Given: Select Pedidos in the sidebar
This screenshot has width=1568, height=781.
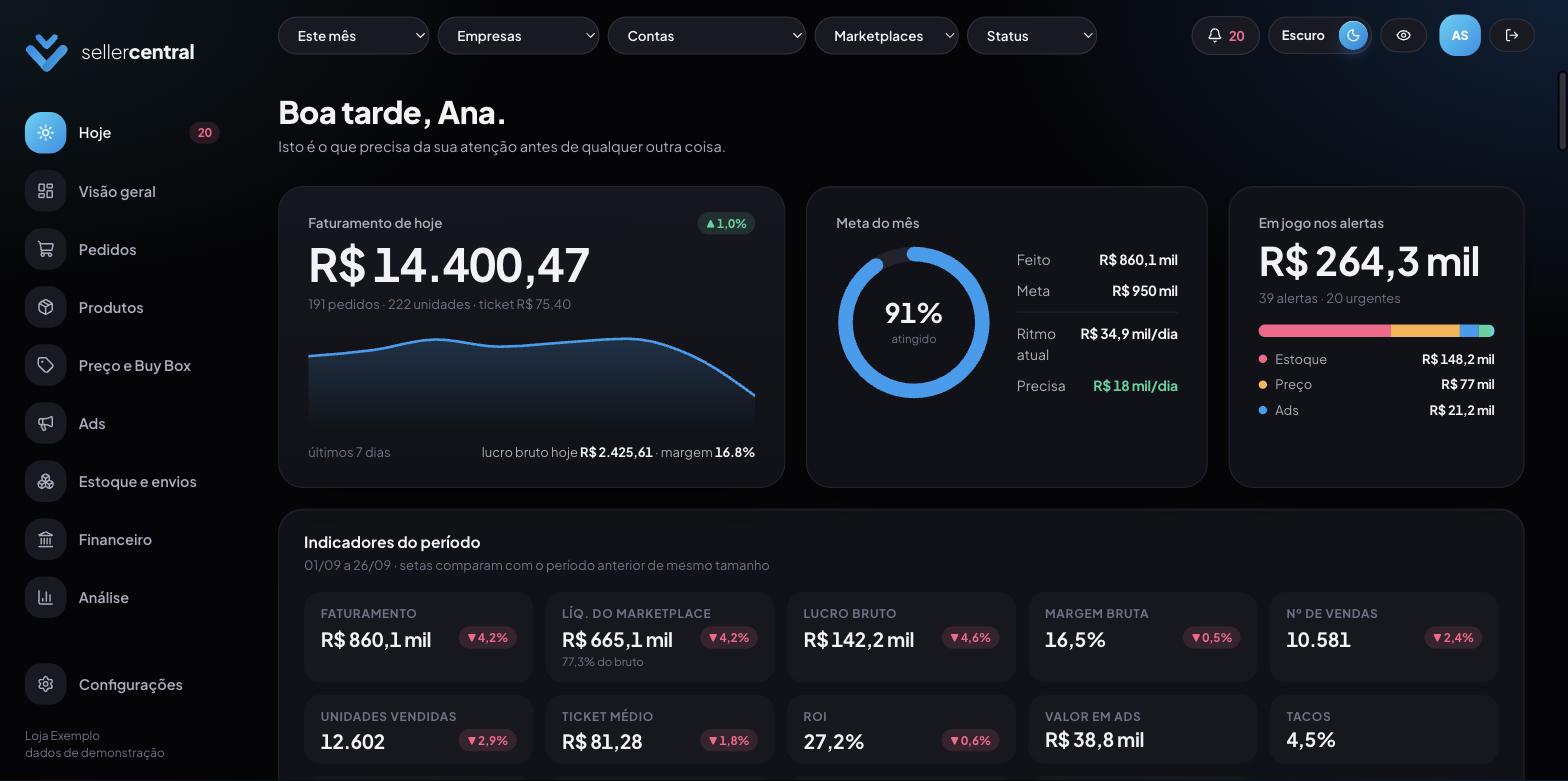Looking at the screenshot, I should (107, 249).
